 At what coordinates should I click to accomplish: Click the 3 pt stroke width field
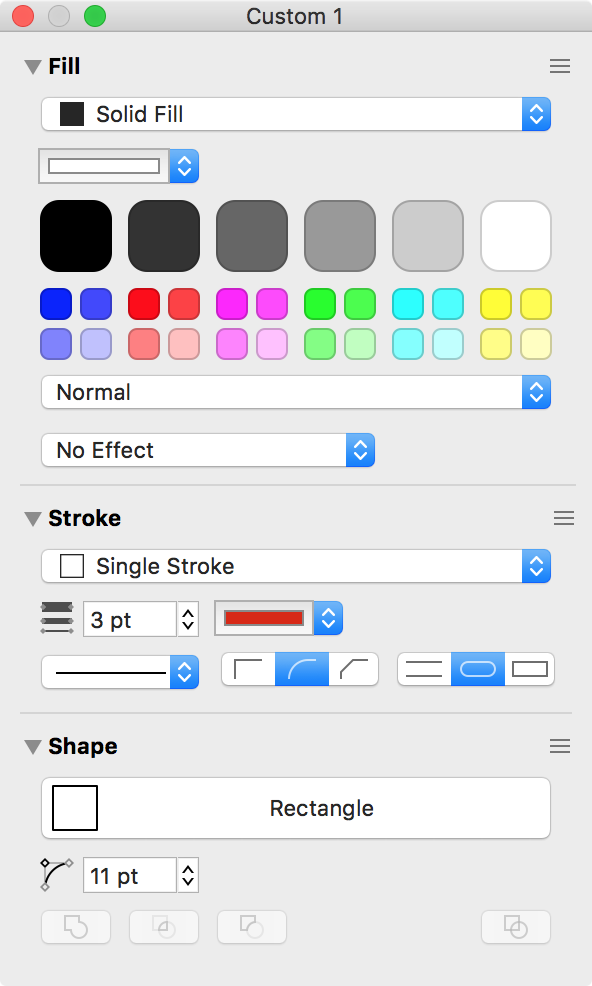pyautogui.click(x=130, y=619)
